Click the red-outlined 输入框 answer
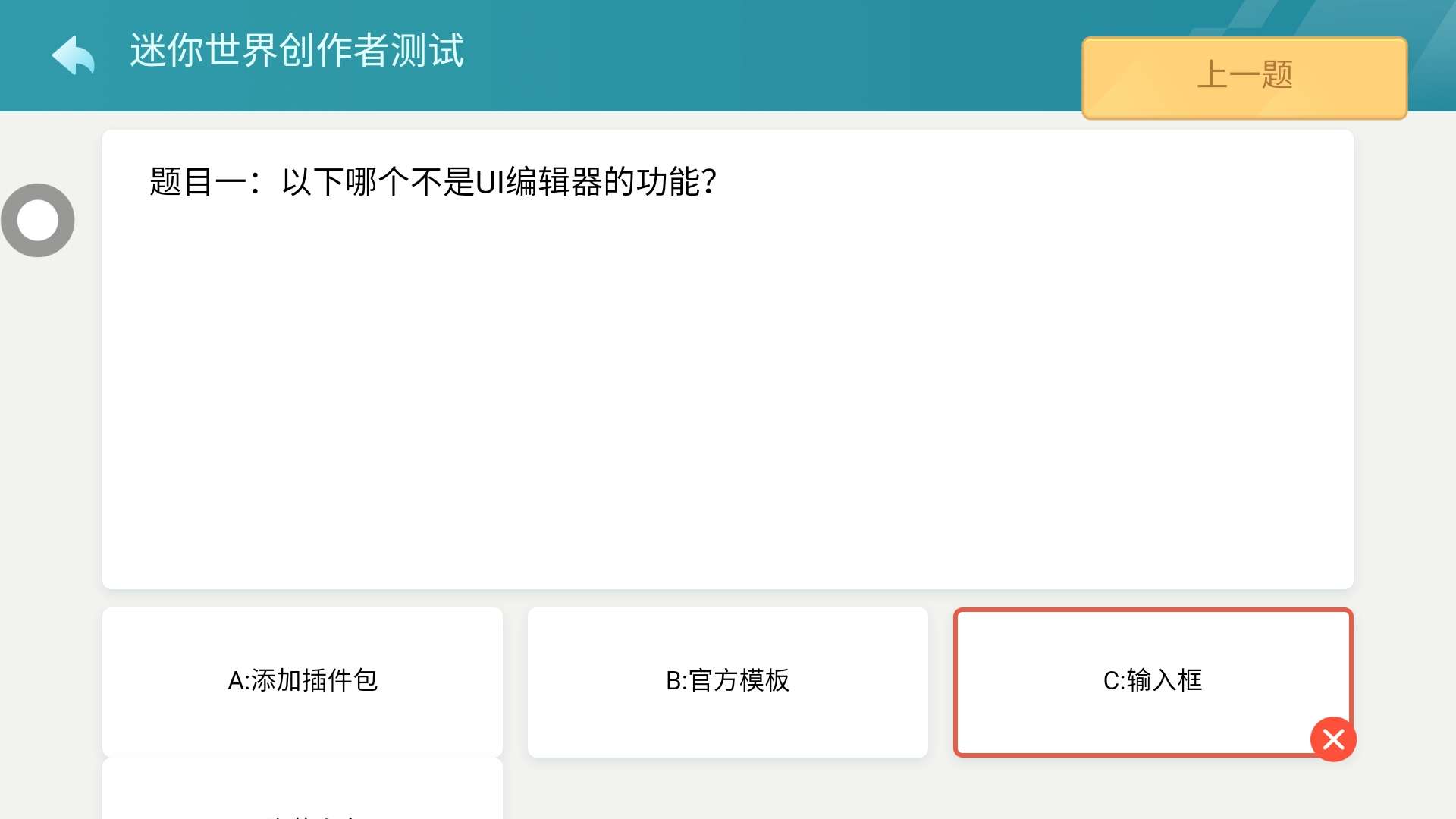The image size is (1456, 819). click(x=1152, y=681)
